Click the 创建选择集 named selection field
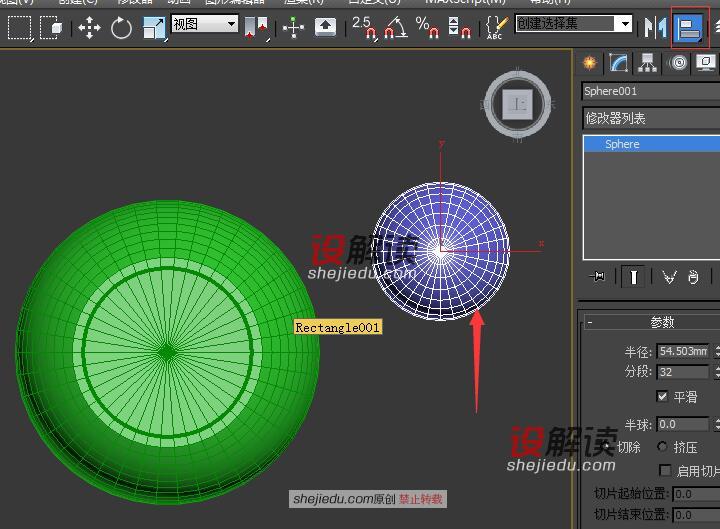 565,23
